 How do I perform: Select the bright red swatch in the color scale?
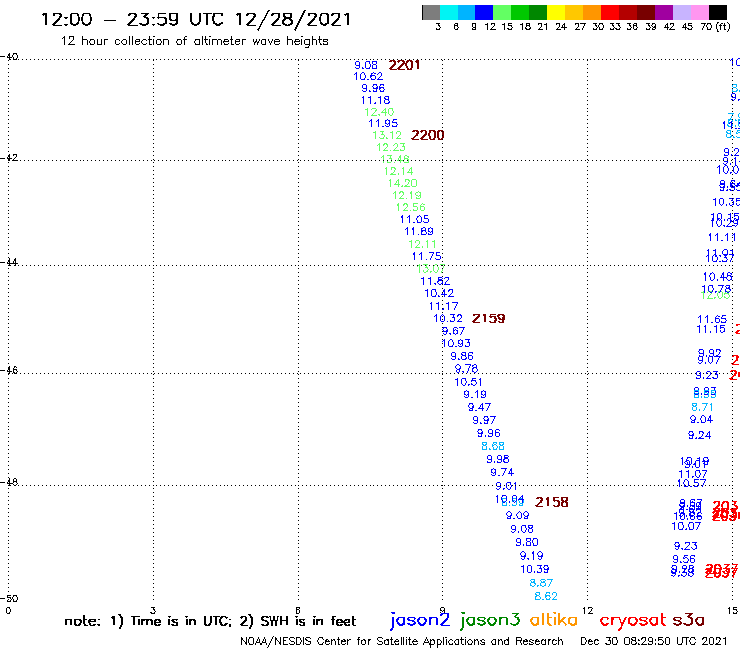(x=610, y=12)
